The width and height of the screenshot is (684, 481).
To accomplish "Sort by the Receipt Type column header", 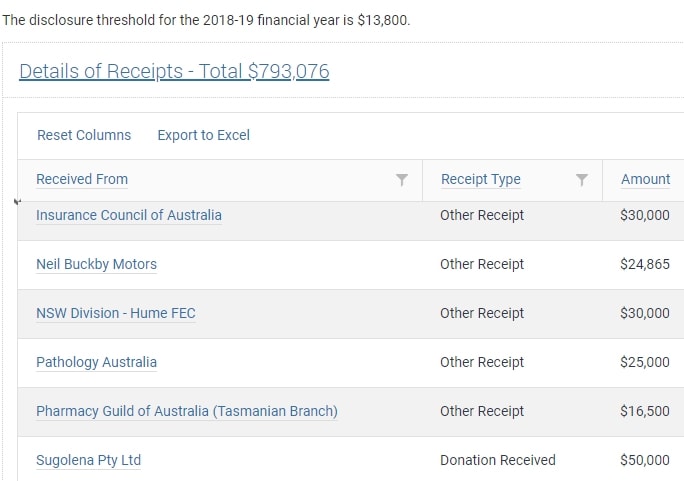I will [x=481, y=179].
